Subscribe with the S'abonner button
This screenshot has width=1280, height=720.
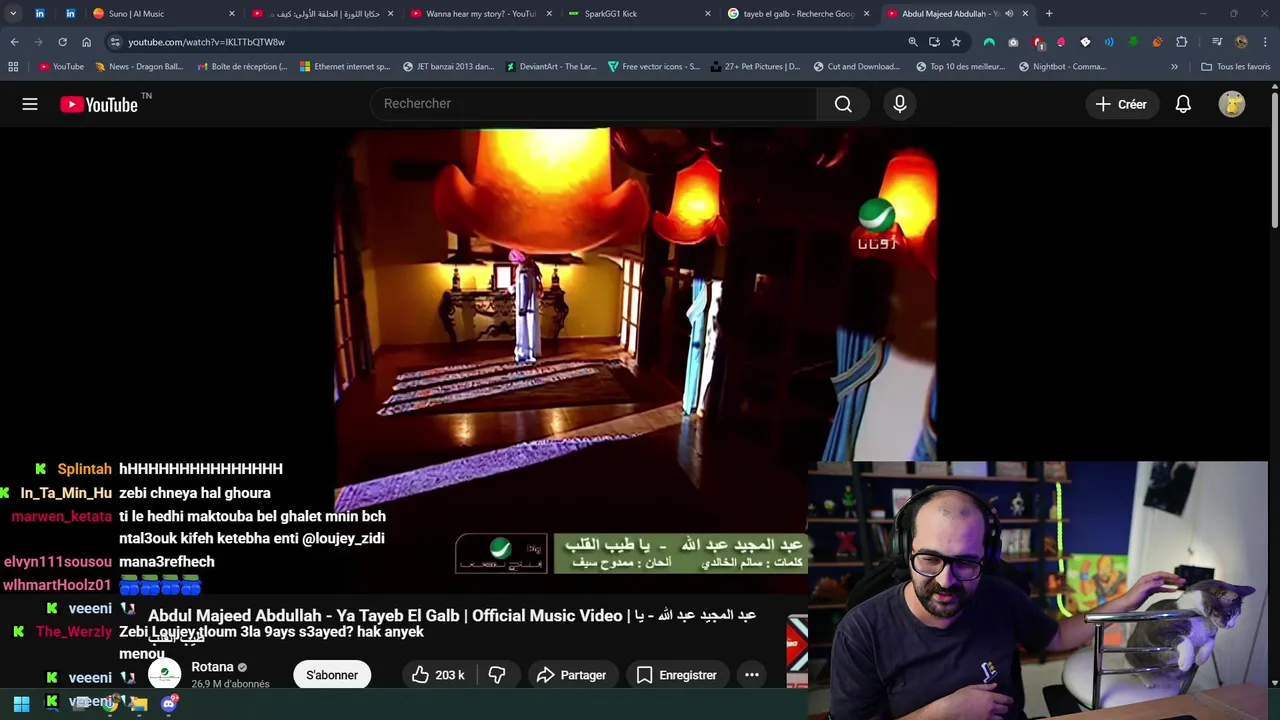tap(332, 675)
